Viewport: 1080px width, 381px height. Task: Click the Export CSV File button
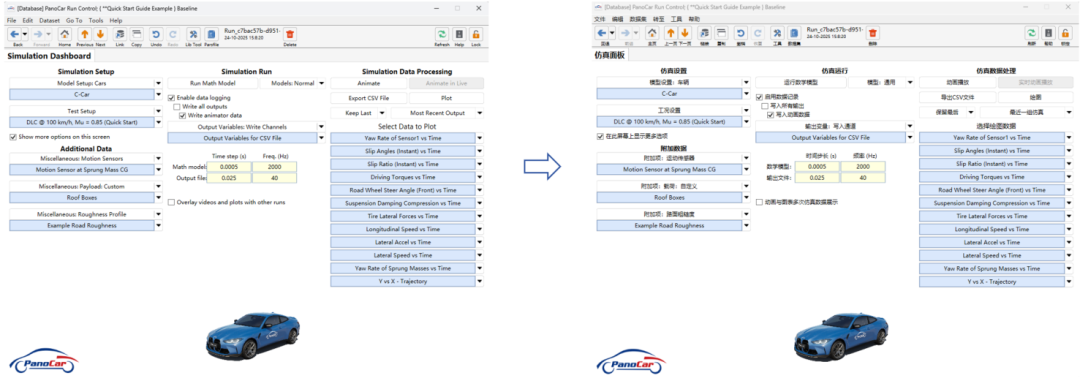[368, 98]
